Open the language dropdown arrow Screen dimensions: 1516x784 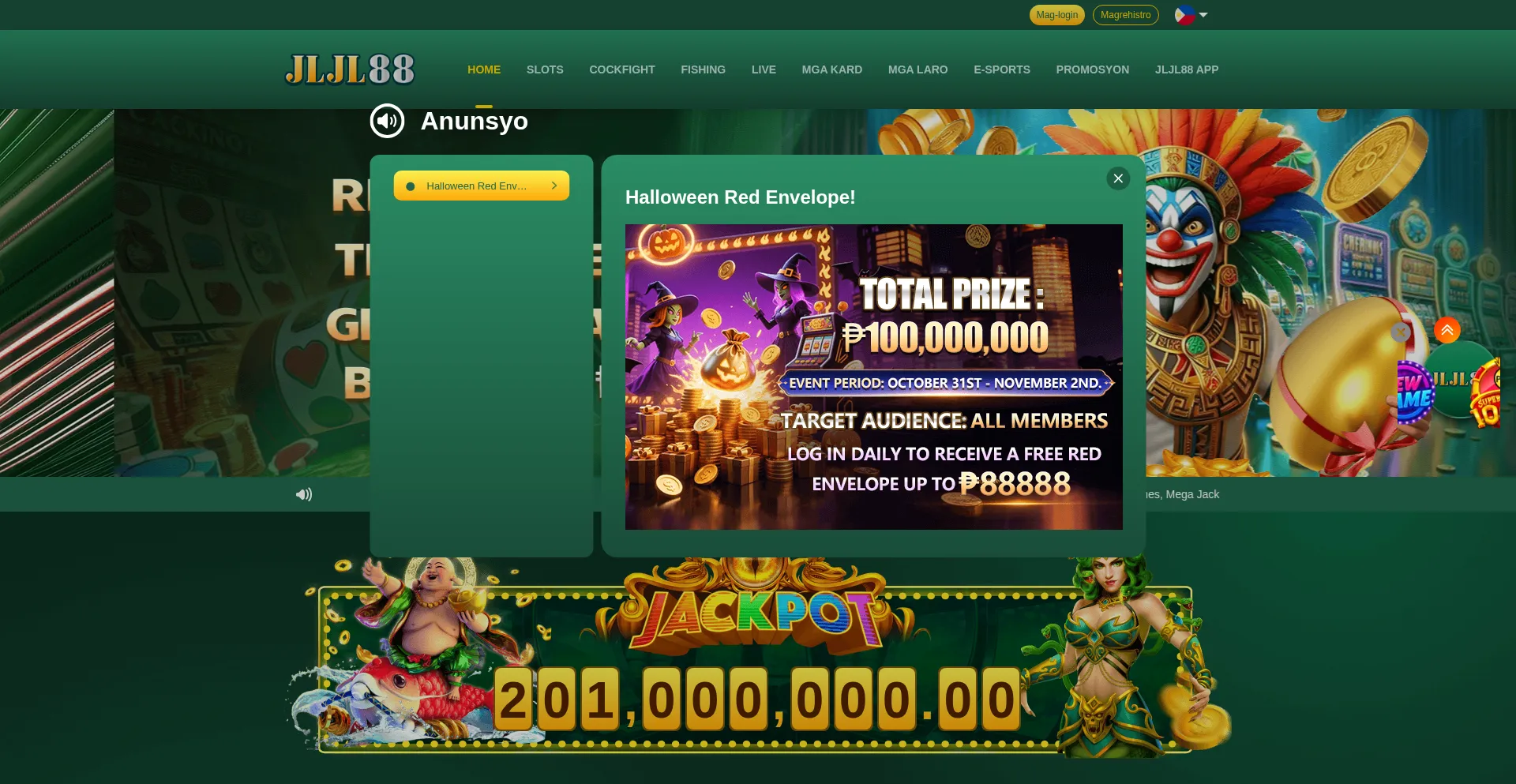(1203, 15)
